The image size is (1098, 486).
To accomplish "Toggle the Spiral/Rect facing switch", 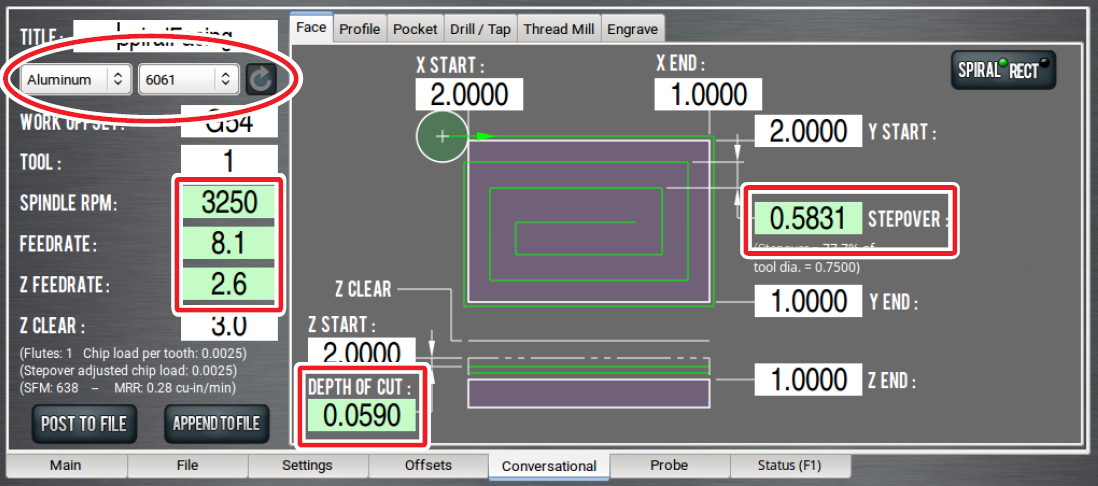I will 1003,71.
